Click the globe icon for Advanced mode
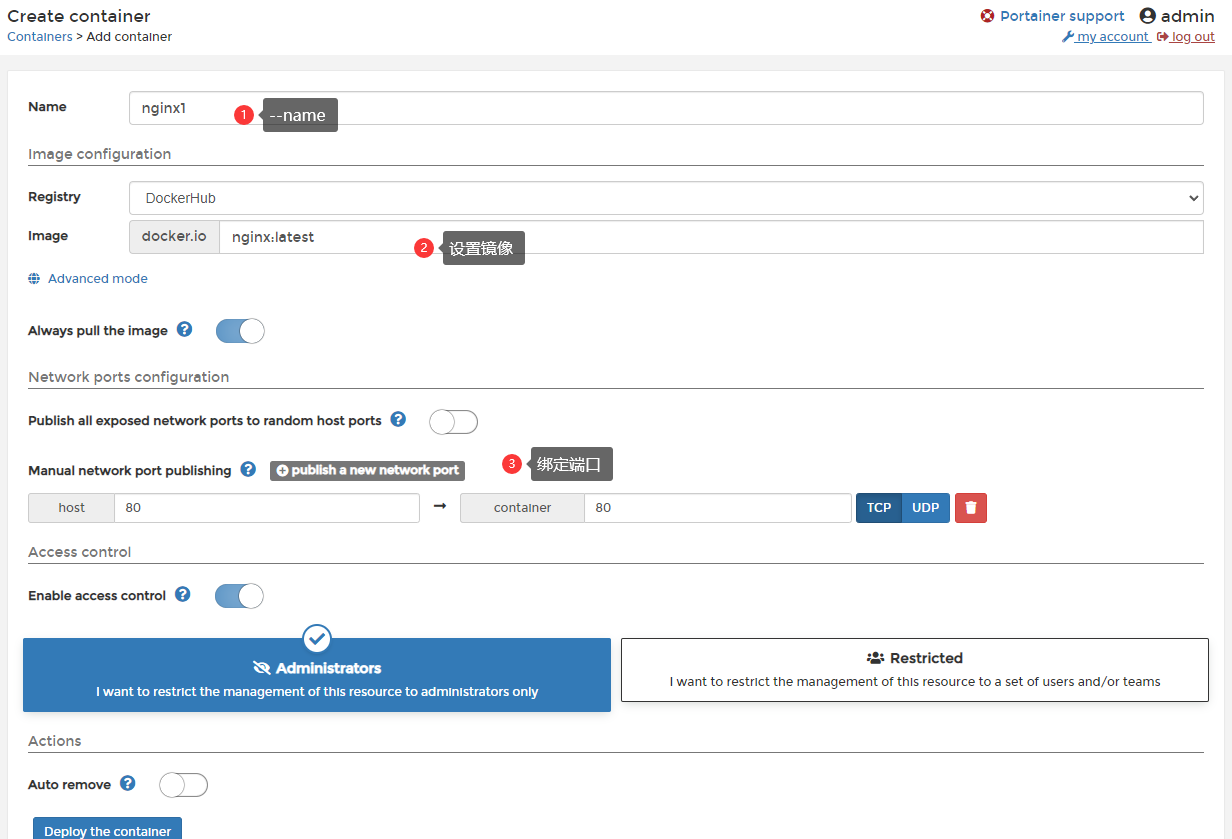 34,279
